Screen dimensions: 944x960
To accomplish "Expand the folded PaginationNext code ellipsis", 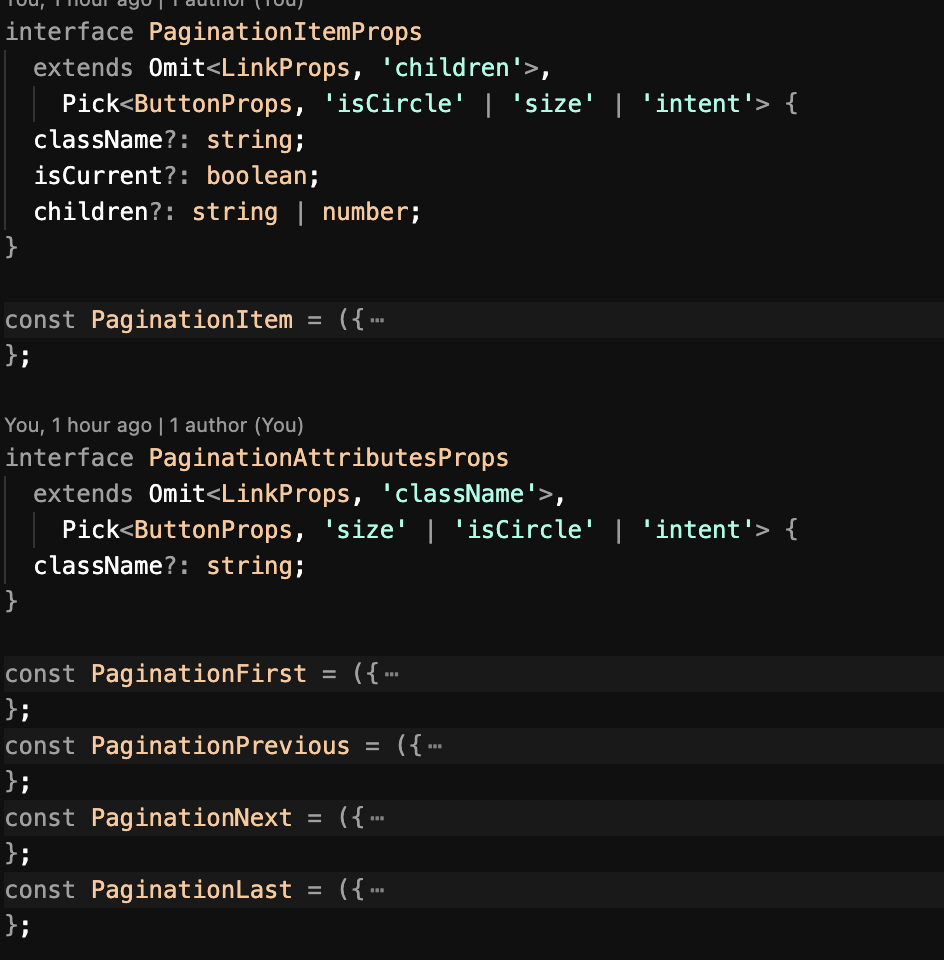I will [377, 818].
